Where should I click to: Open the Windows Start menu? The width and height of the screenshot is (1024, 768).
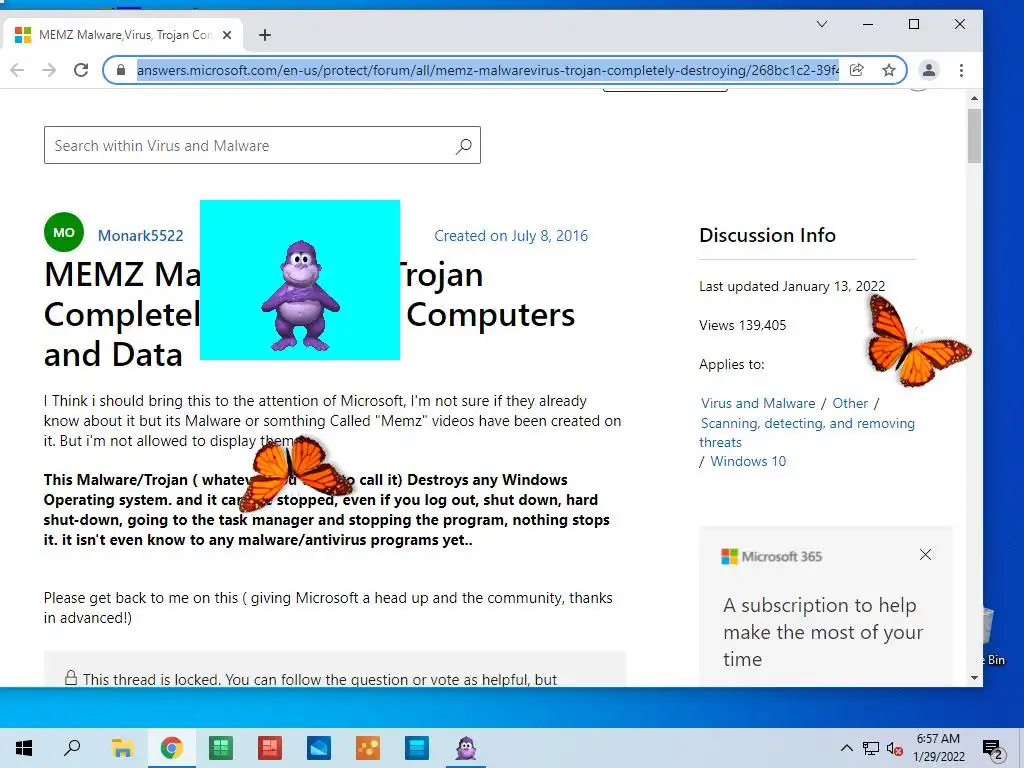pyautogui.click(x=24, y=748)
